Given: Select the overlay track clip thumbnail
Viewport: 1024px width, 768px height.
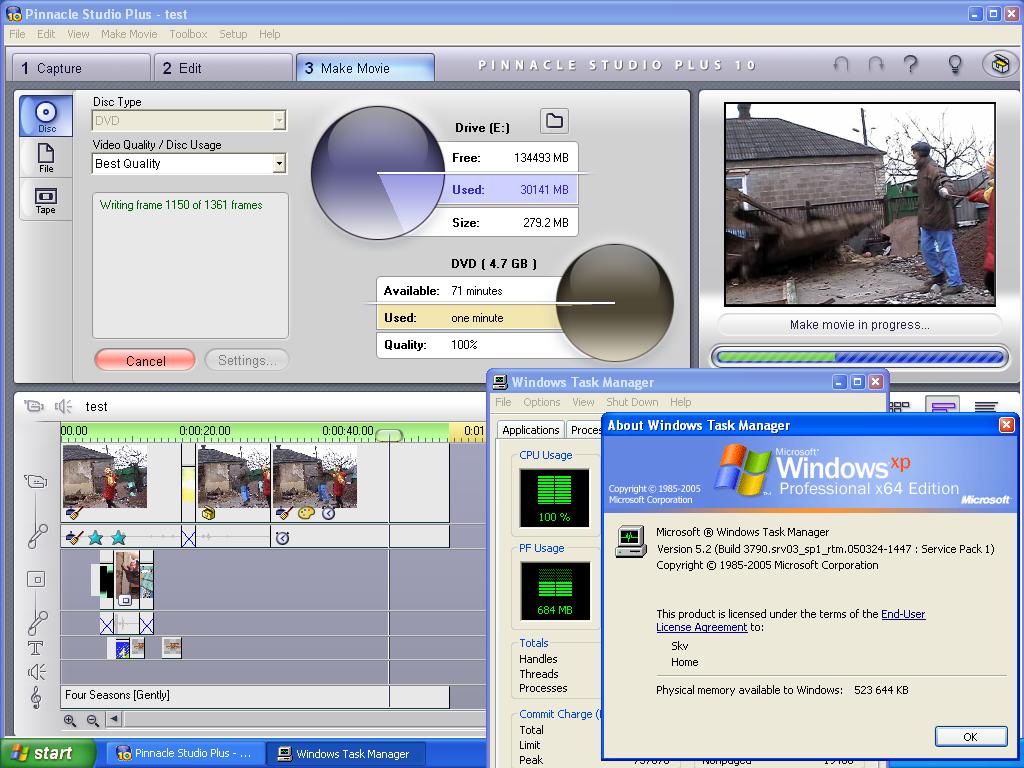Looking at the screenshot, I should click(127, 575).
